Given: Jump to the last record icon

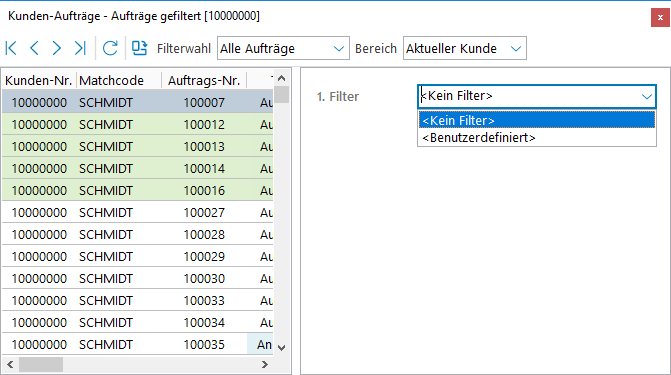Looking at the screenshot, I should pos(80,48).
